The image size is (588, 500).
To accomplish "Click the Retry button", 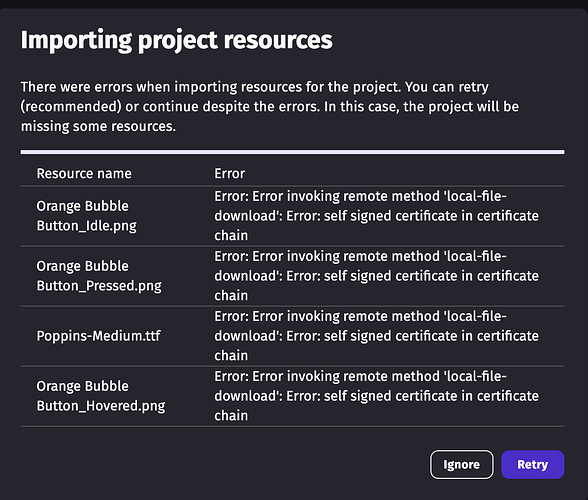I will [x=532, y=464].
